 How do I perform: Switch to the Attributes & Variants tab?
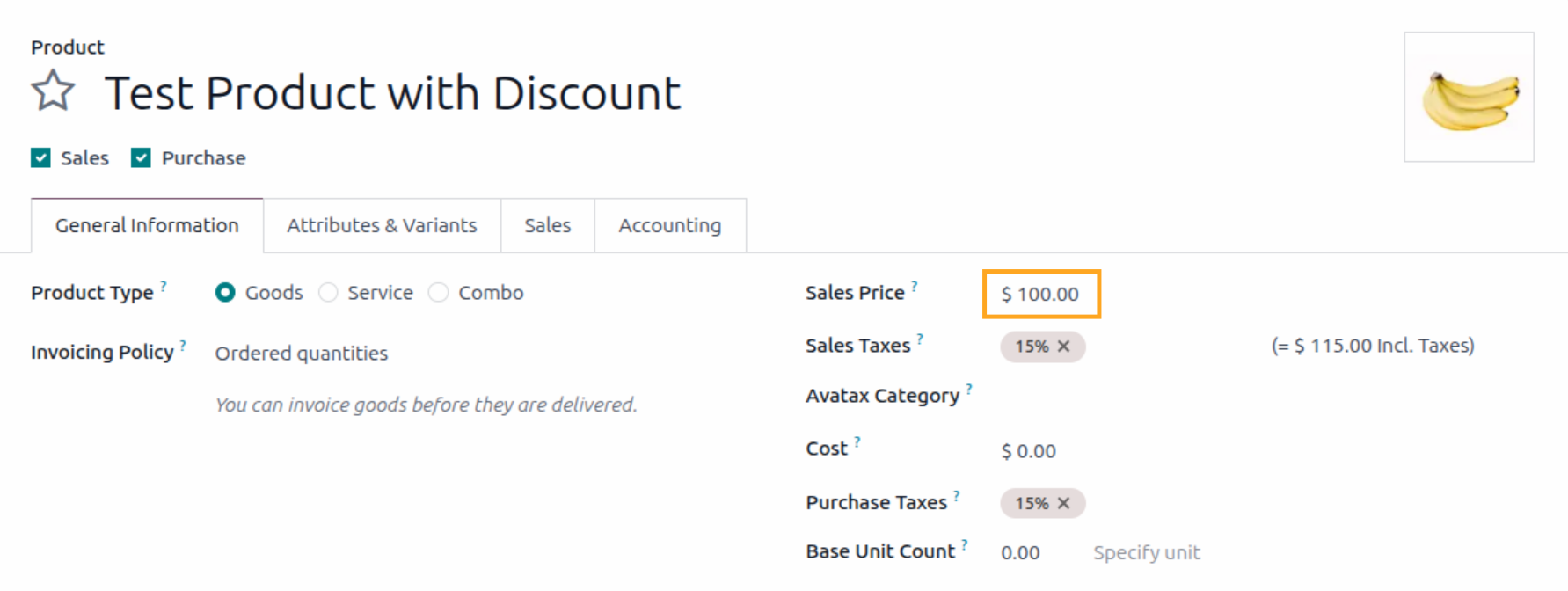pos(381,225)
